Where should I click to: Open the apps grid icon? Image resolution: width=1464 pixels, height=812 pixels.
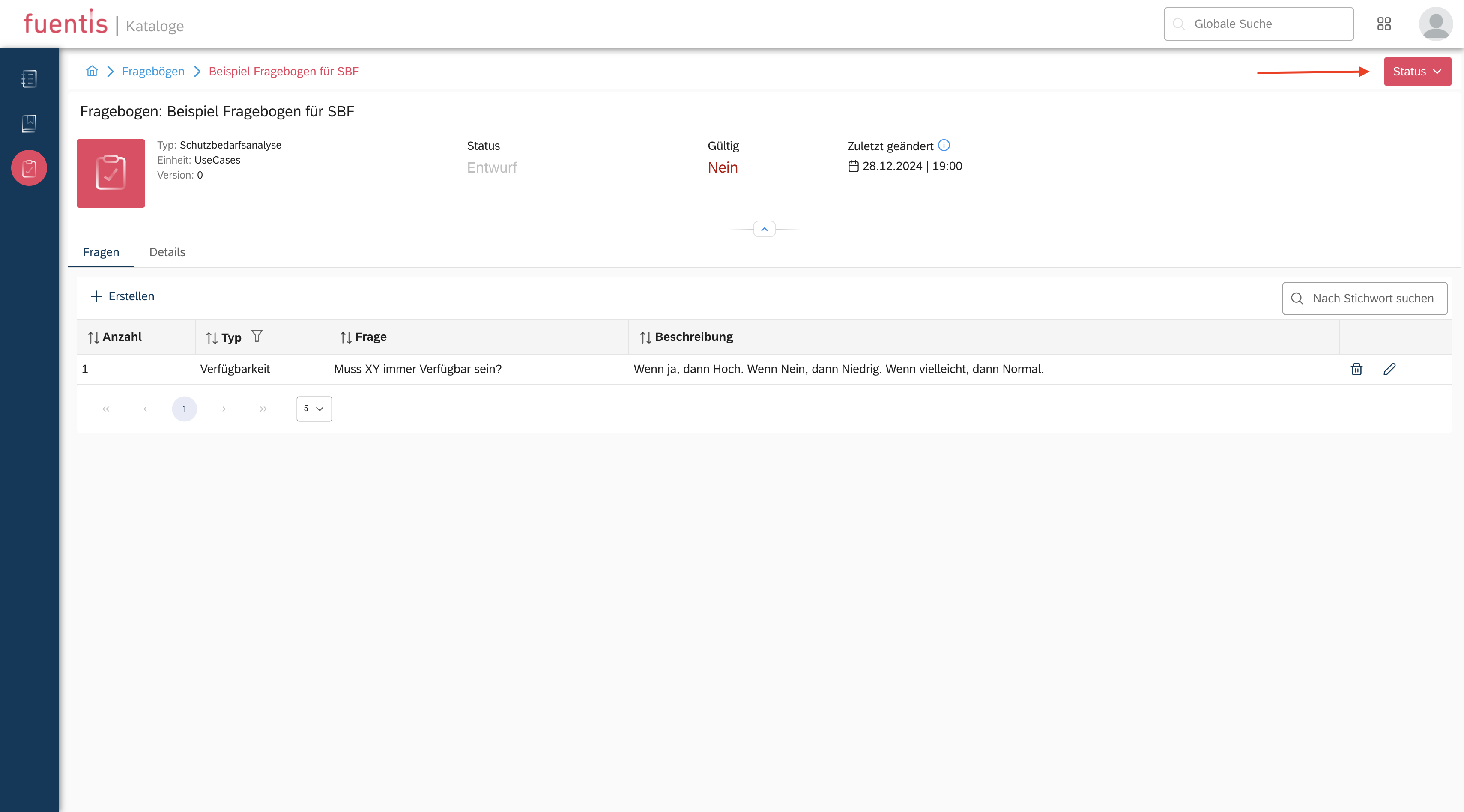pos(1384,24)
